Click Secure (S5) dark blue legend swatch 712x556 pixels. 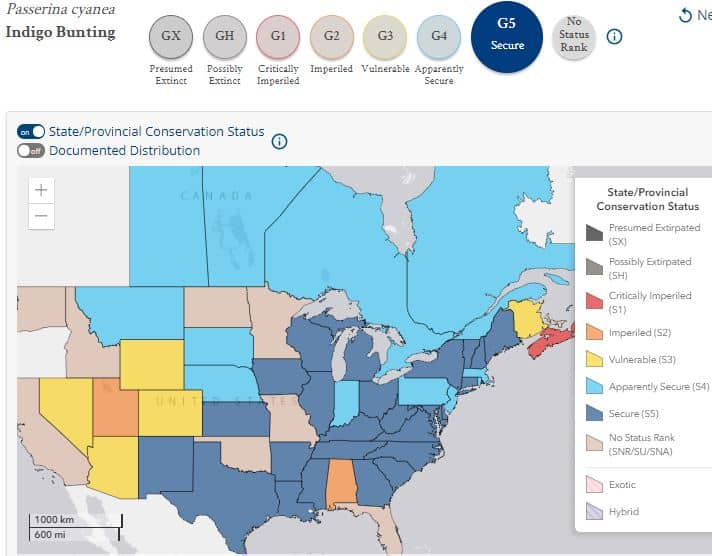click(594, 413)
